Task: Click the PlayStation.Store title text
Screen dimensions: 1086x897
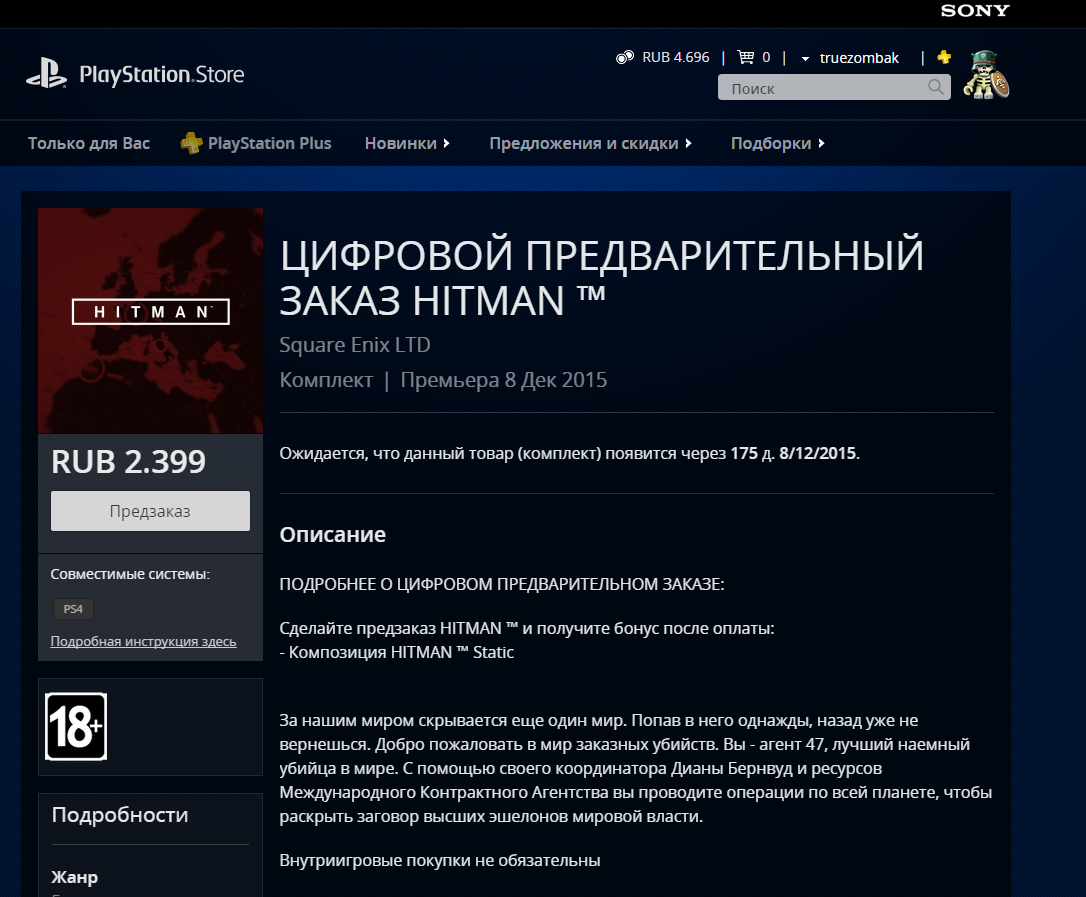Action: [x=161, y=74]
